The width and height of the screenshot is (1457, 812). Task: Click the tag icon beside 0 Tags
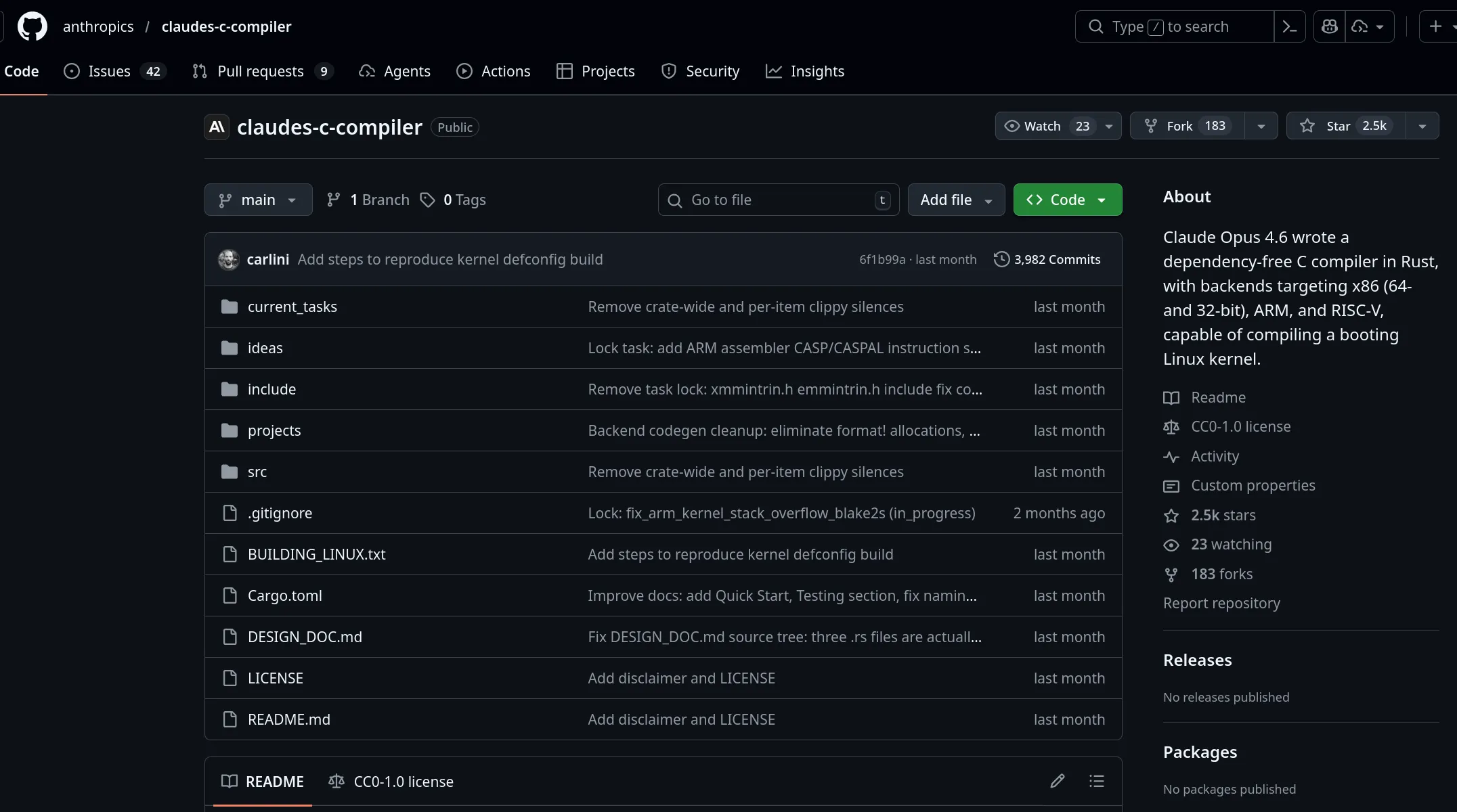[x=427, y=200]
